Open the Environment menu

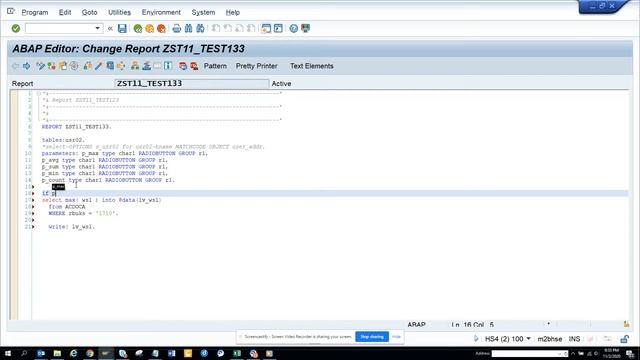pyautogui.click(x=161, y=12)
